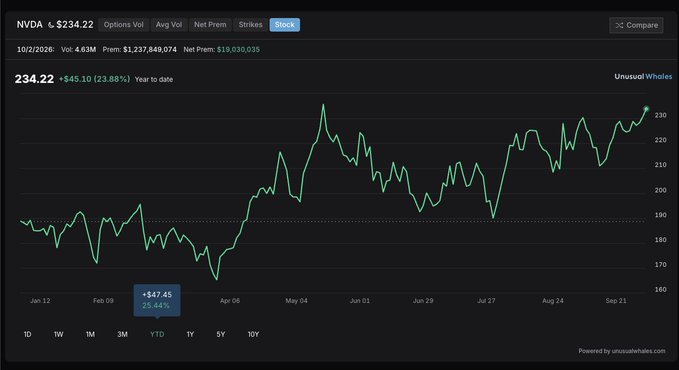Click the 190 y-axis label
The width and height of the screenshot is (679, 370).
[660, 215]
